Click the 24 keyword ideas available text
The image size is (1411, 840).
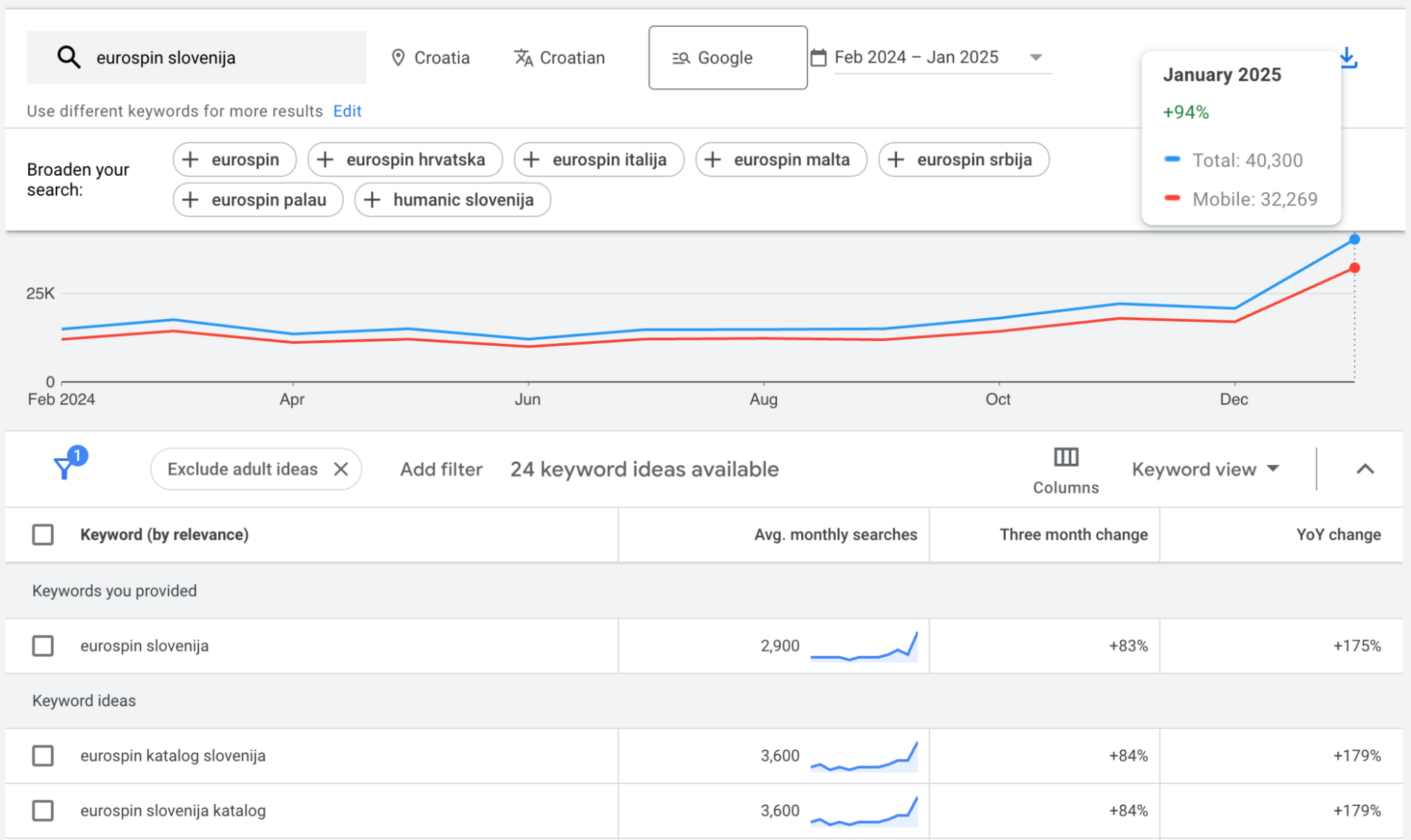pyautogui.click(x=644, y=469)
